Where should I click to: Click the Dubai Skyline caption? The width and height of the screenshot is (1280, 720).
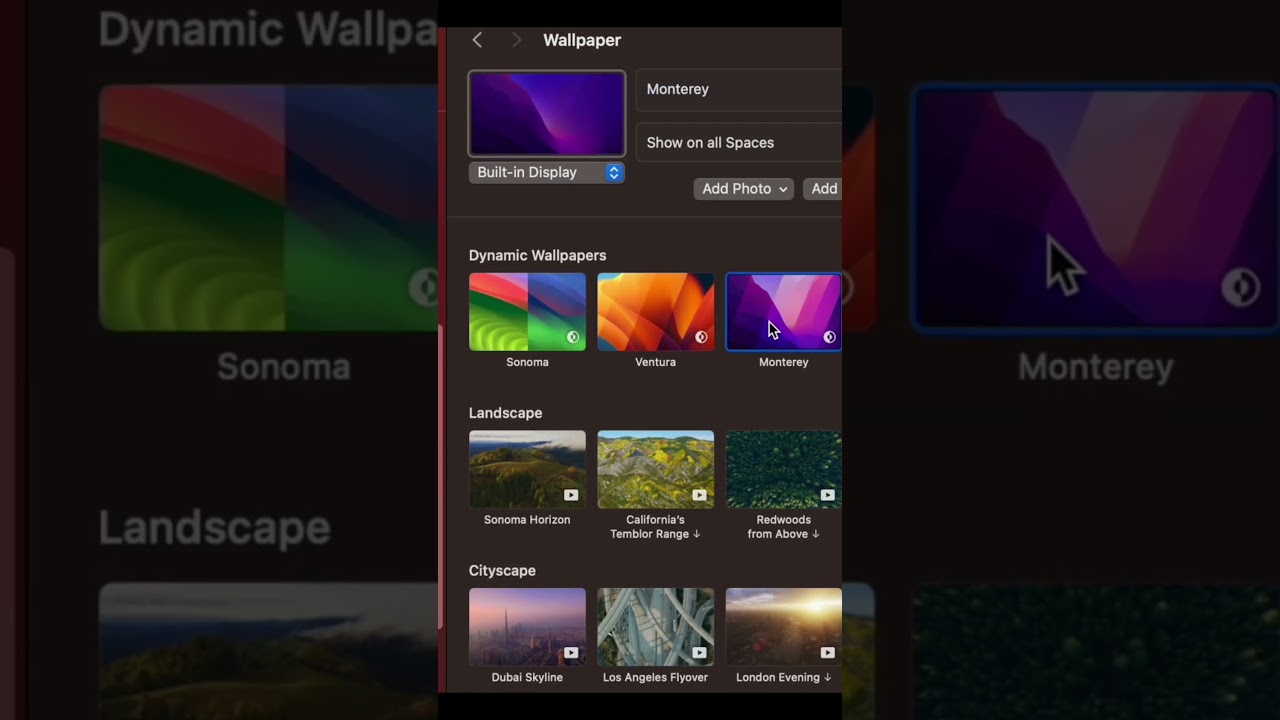pyautogui.click(x=527, y=678)
